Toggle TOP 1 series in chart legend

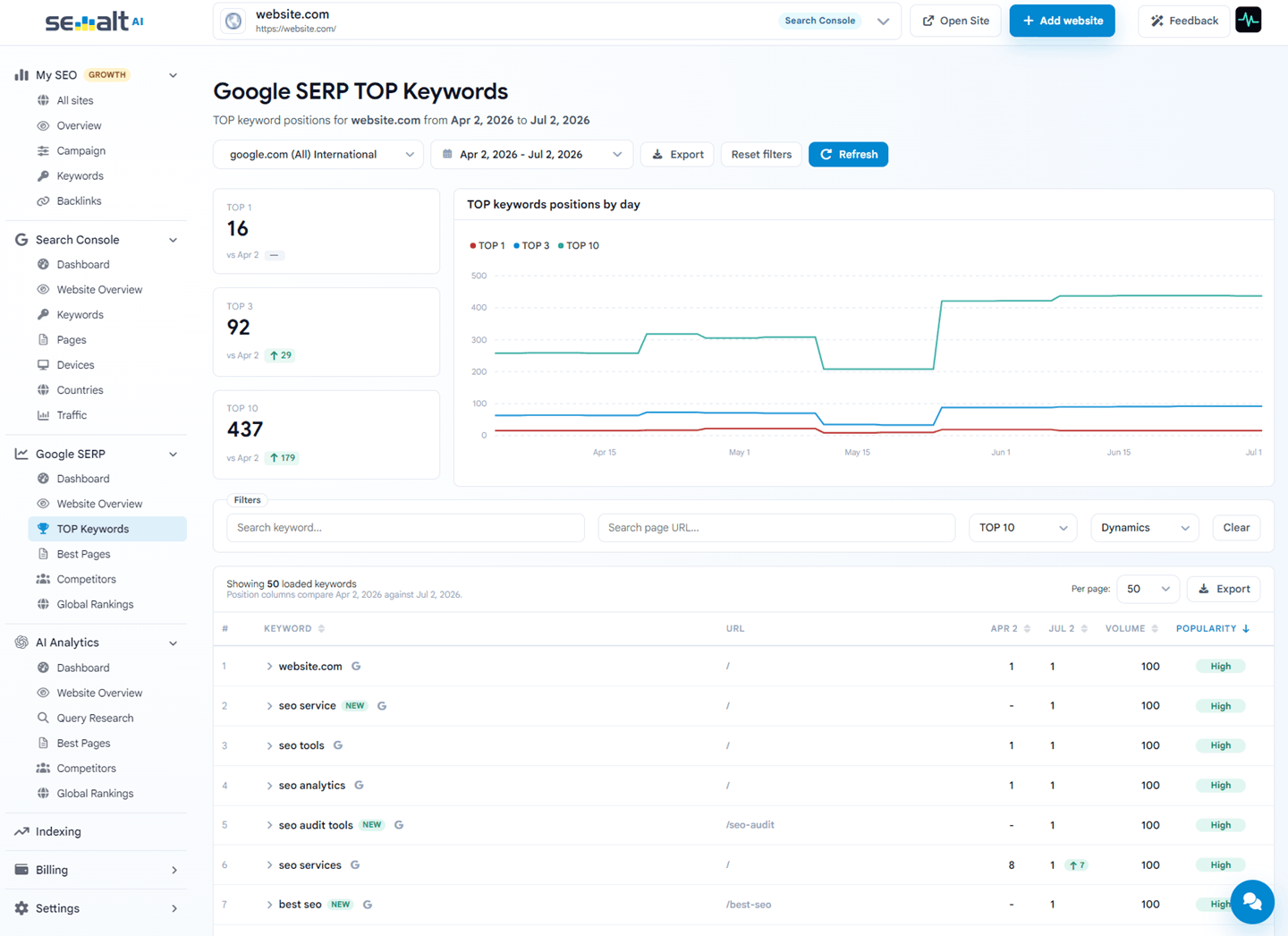click(x=487, y=245)
